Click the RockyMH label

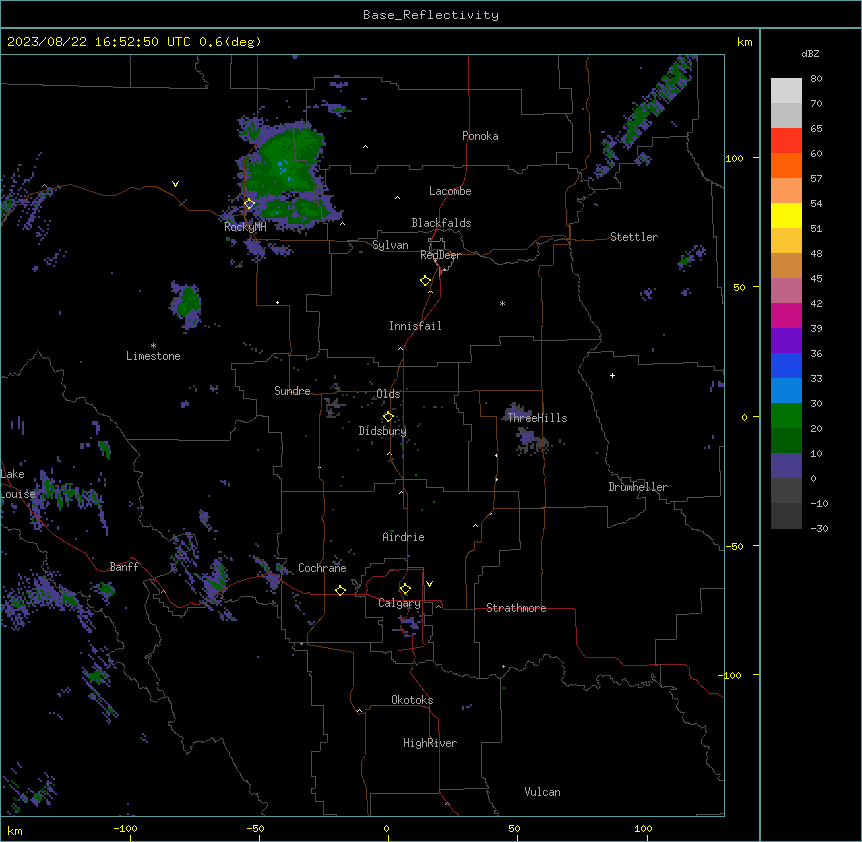245,227
